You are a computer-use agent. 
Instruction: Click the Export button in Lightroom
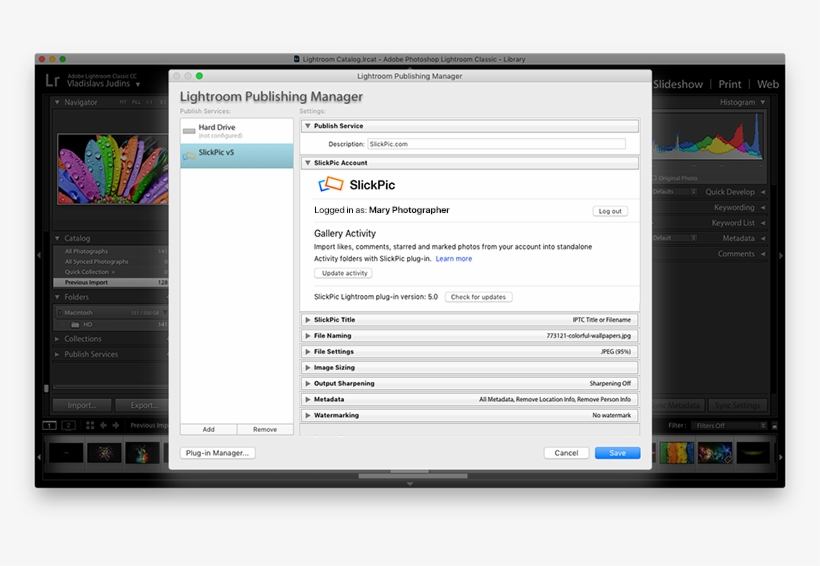142,405
